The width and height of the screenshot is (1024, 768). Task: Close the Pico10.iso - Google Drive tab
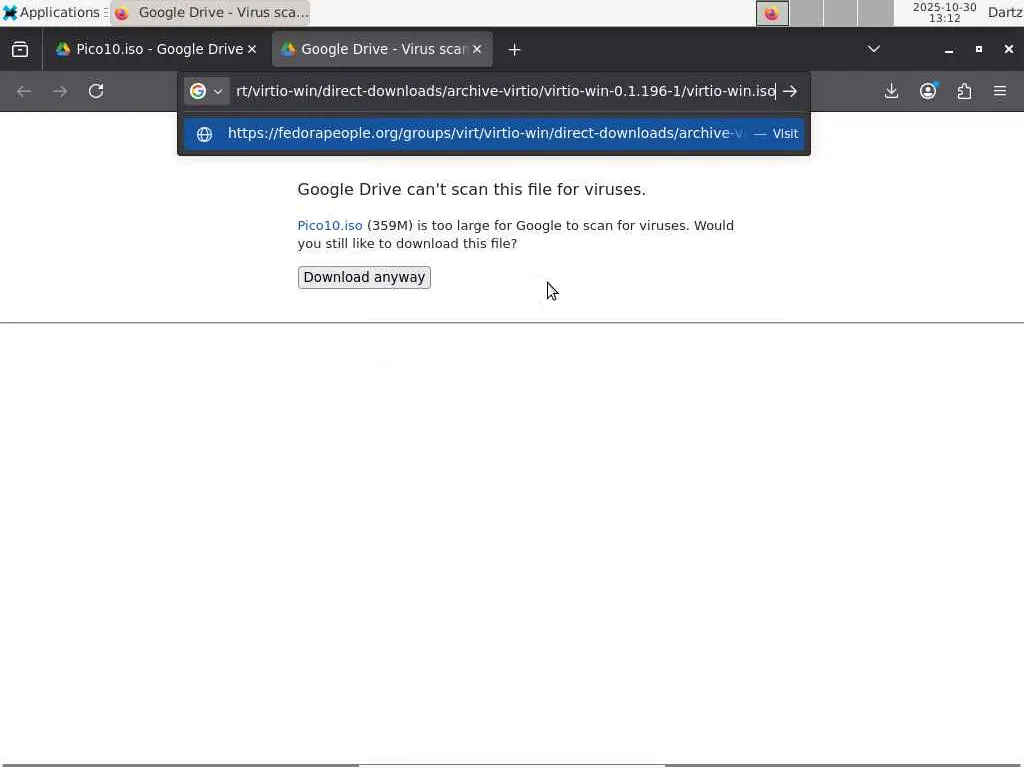[x=252, y=49]
